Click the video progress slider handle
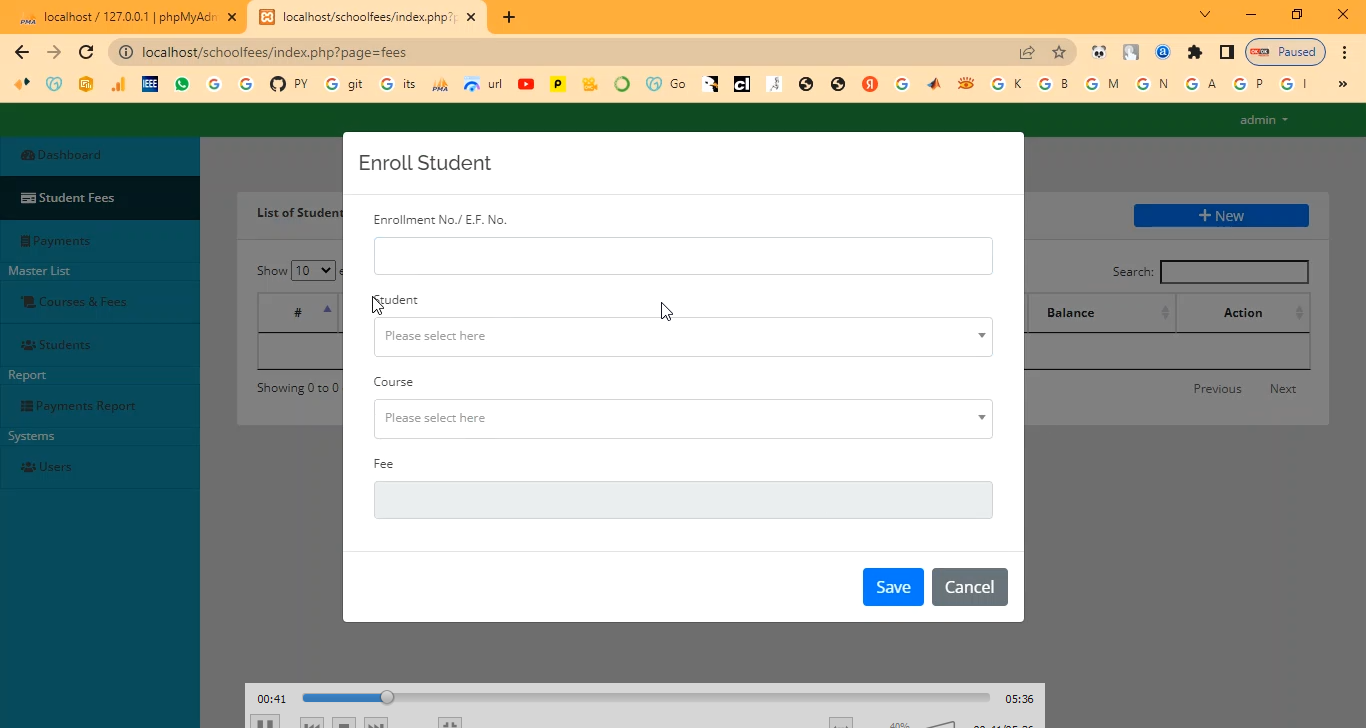 [387, 697]
